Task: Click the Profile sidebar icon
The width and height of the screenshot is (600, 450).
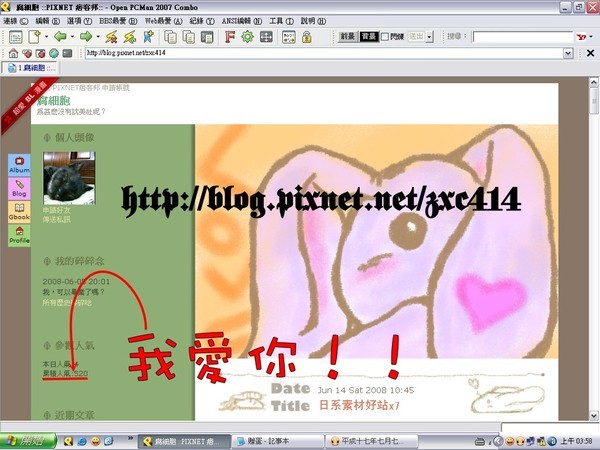Action: click(19, 235)
